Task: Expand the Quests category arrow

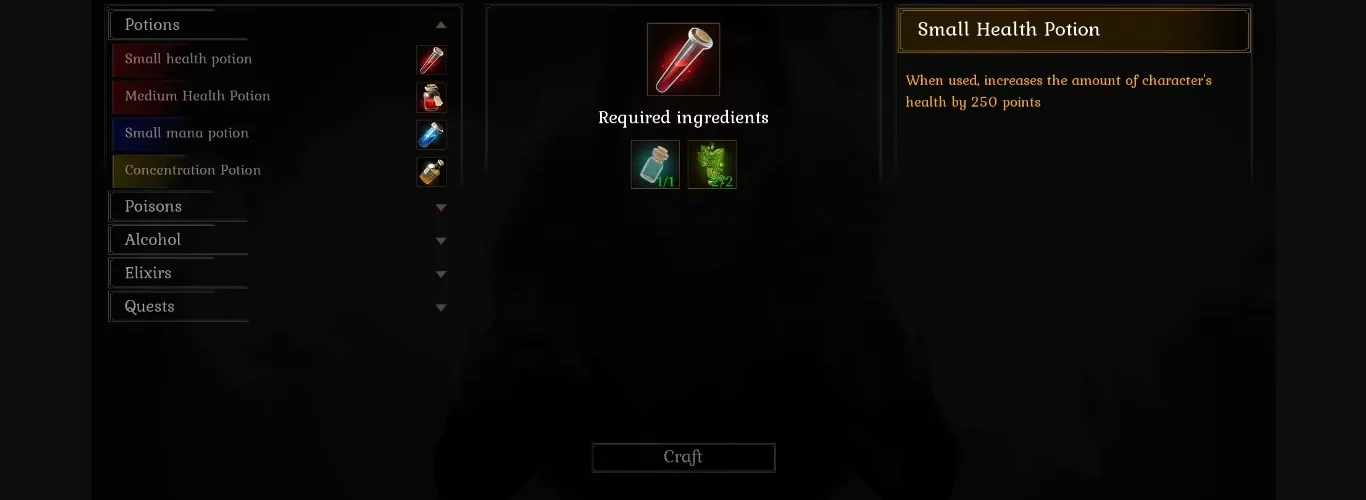Action: point(441,307)
